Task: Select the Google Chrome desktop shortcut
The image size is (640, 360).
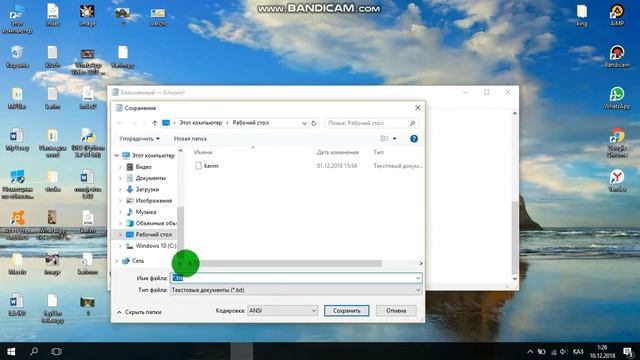Action: point(617,143)
